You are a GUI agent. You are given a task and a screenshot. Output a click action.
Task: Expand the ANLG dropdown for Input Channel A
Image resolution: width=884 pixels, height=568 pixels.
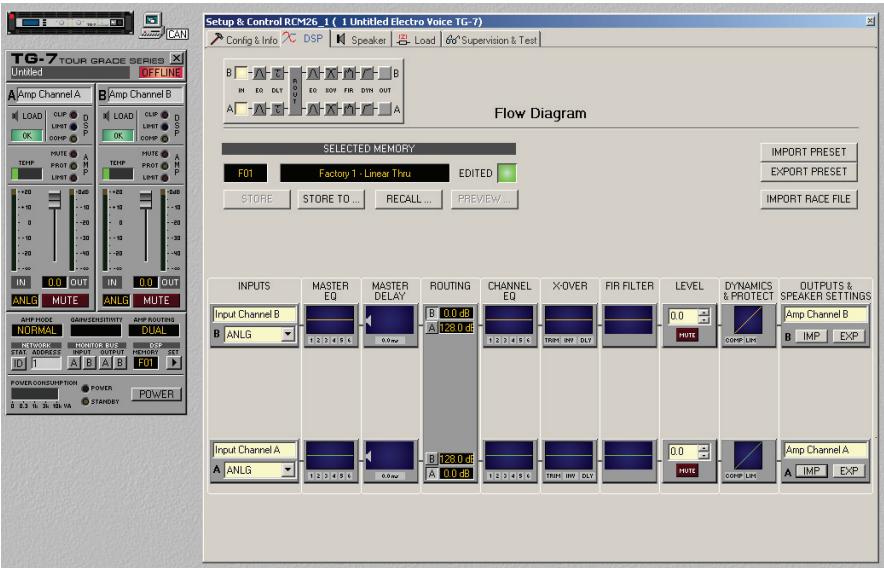tap(288, 469)
